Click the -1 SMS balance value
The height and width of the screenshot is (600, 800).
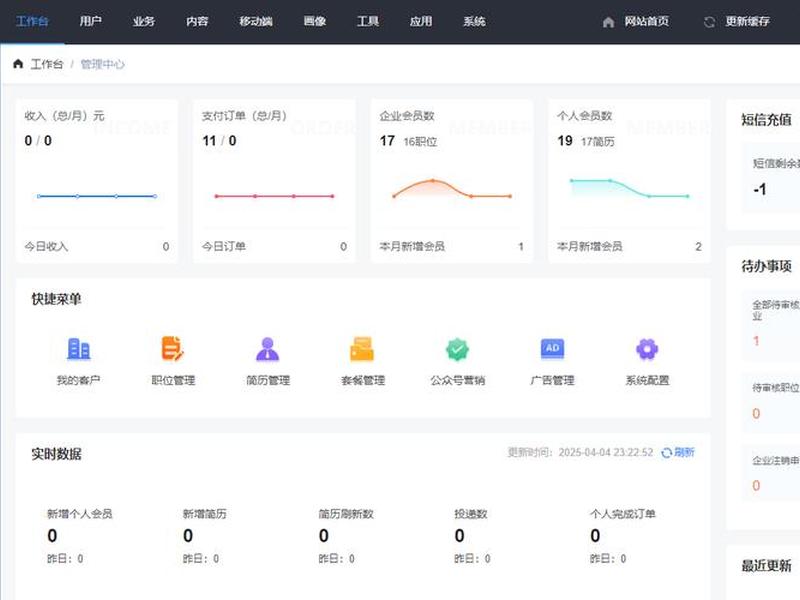[760, 189]
